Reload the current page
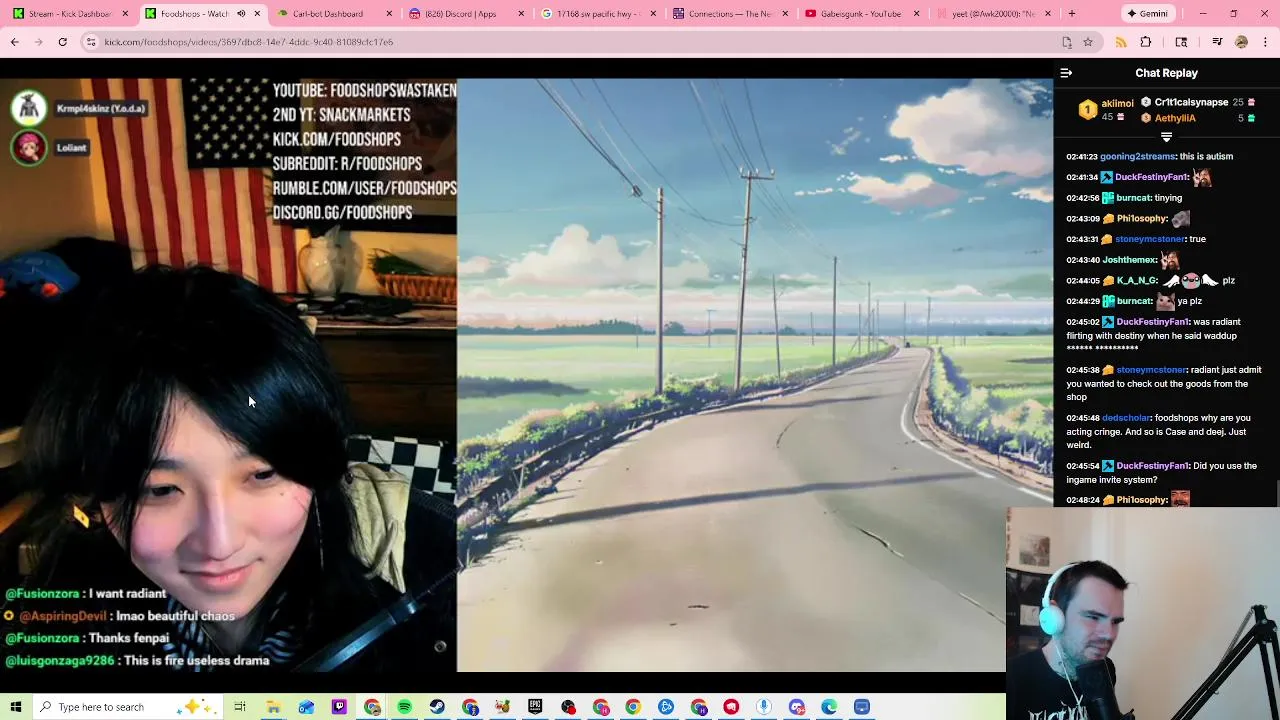 point(62,42)
